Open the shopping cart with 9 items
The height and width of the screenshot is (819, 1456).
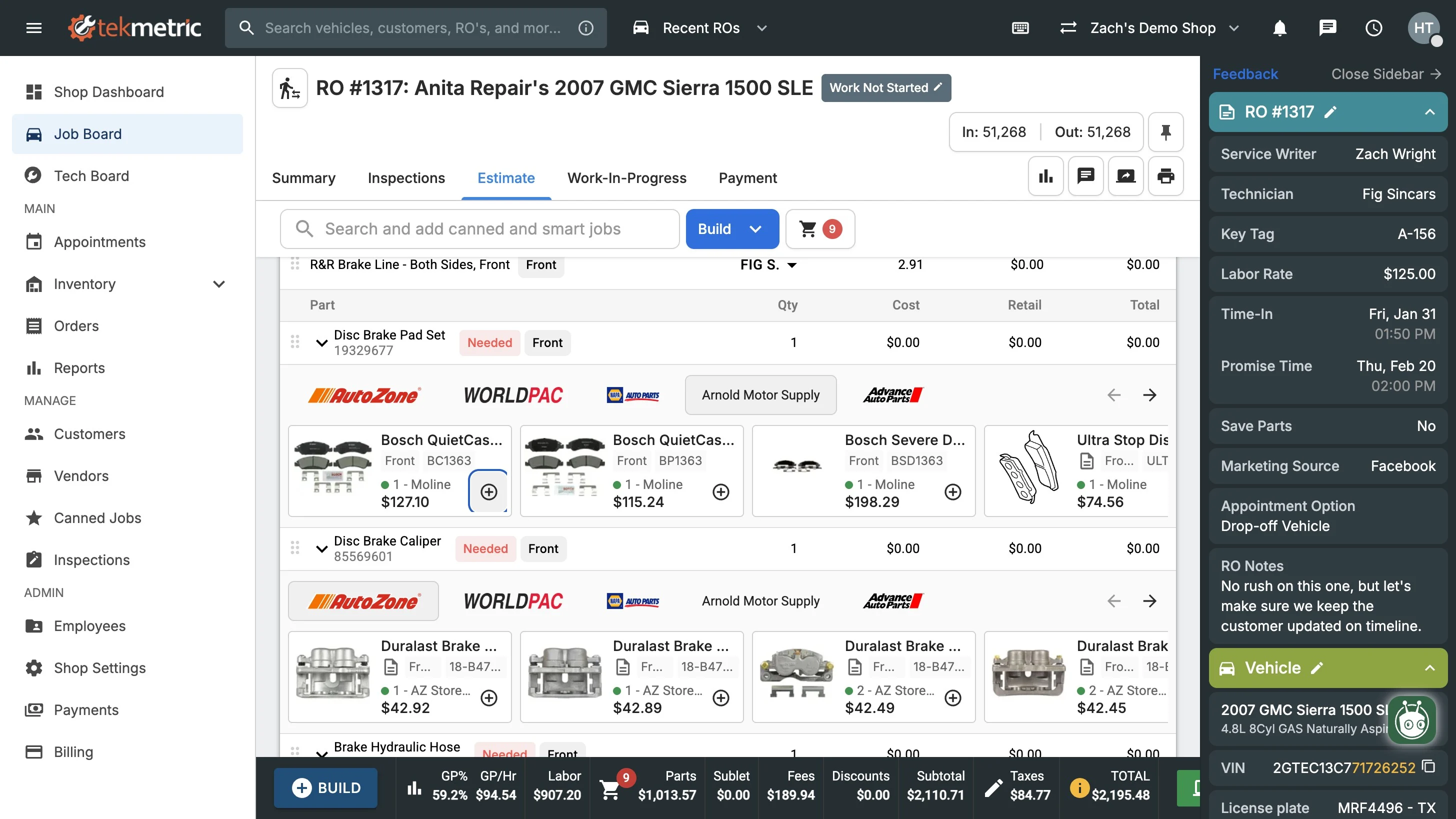(x=819, y=229)
